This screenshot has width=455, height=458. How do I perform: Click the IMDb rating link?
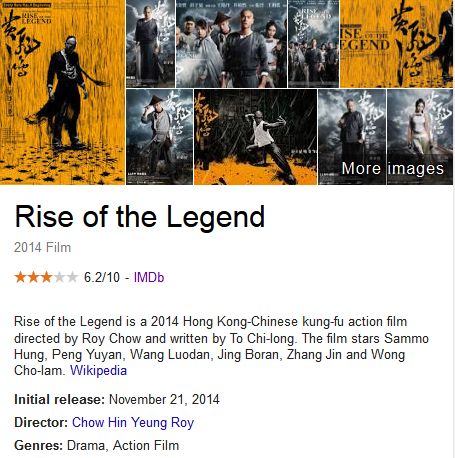pyautogui.click(x=149, y=277)
